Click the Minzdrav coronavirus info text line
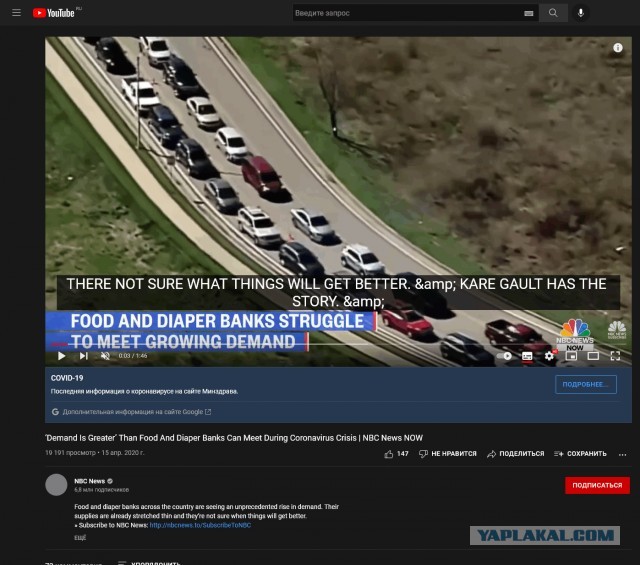The width and height of the screenshot is (640, 565). (144, 391)
